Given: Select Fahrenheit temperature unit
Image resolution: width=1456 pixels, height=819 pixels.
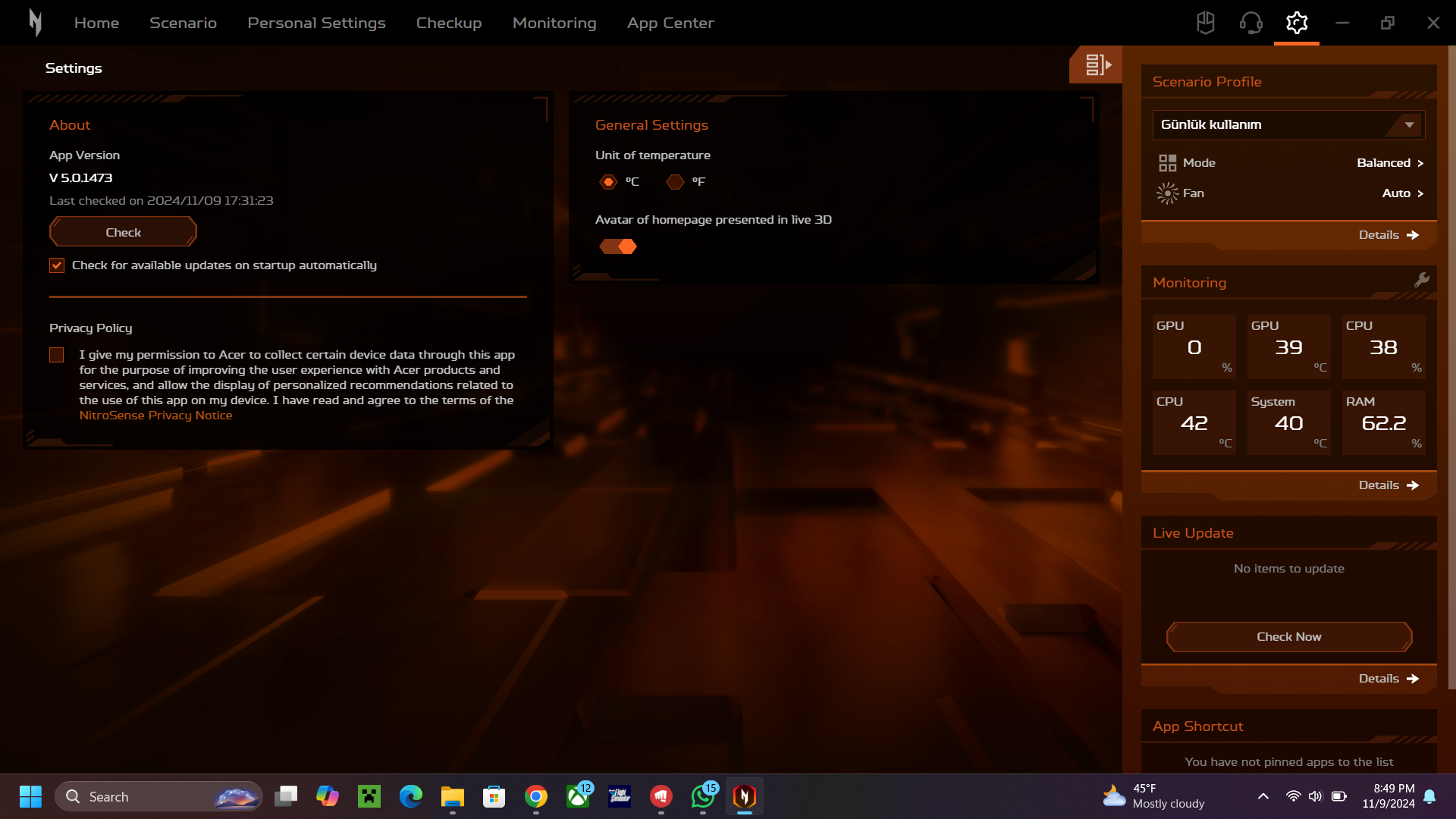Looking at the screenshot, I should coord(675,182).
